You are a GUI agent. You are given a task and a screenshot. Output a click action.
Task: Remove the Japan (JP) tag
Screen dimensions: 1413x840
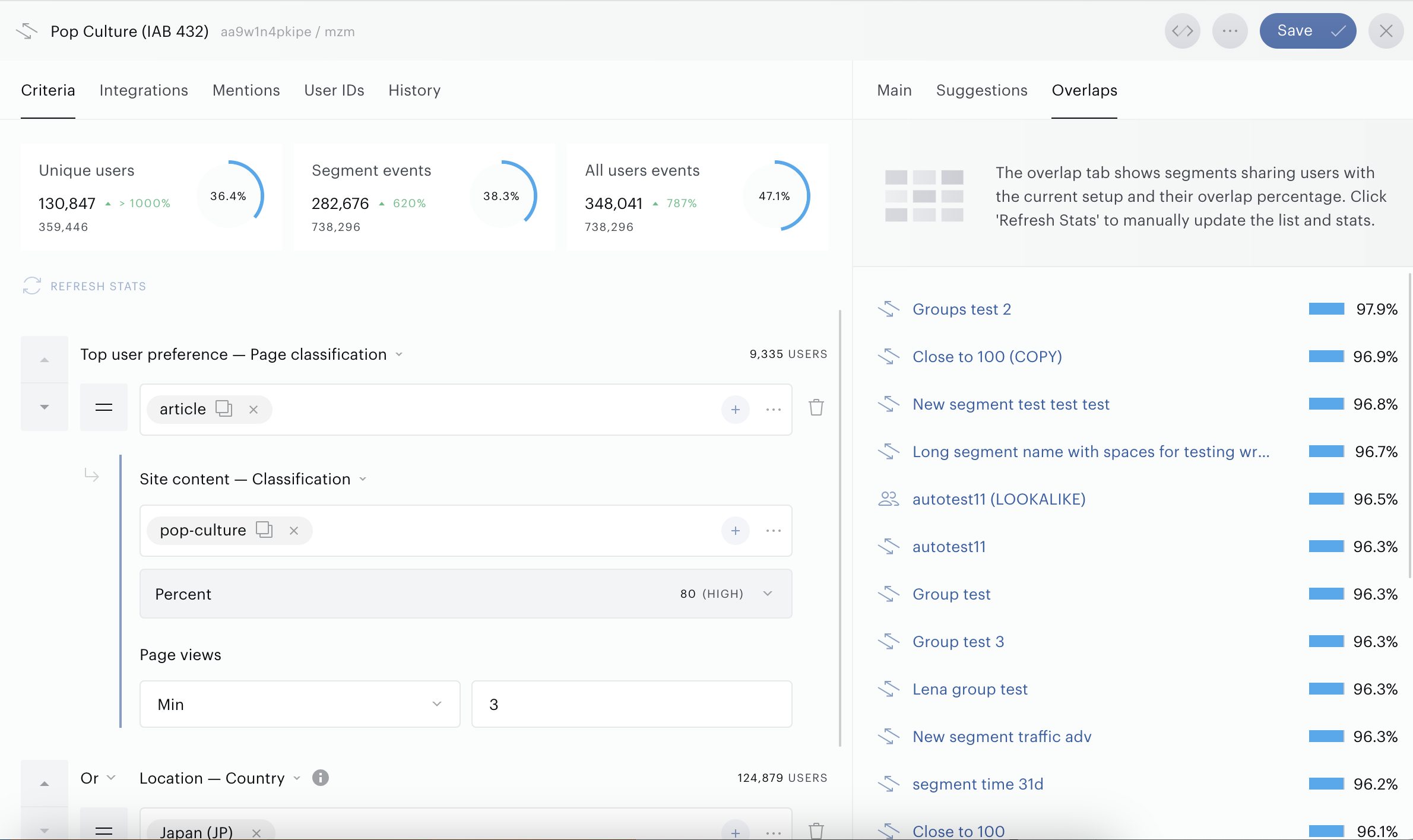pos(256,832)
